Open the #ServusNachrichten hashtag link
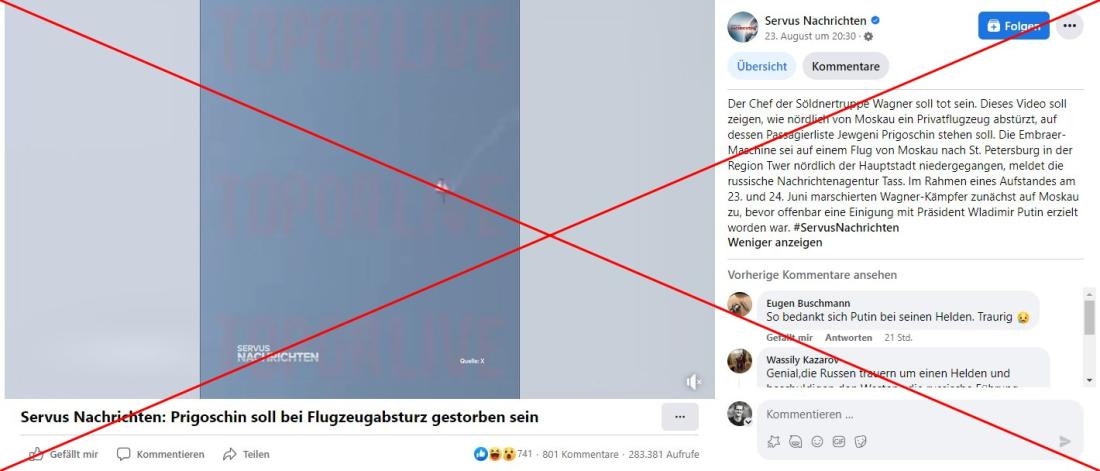 pos(846,228)
